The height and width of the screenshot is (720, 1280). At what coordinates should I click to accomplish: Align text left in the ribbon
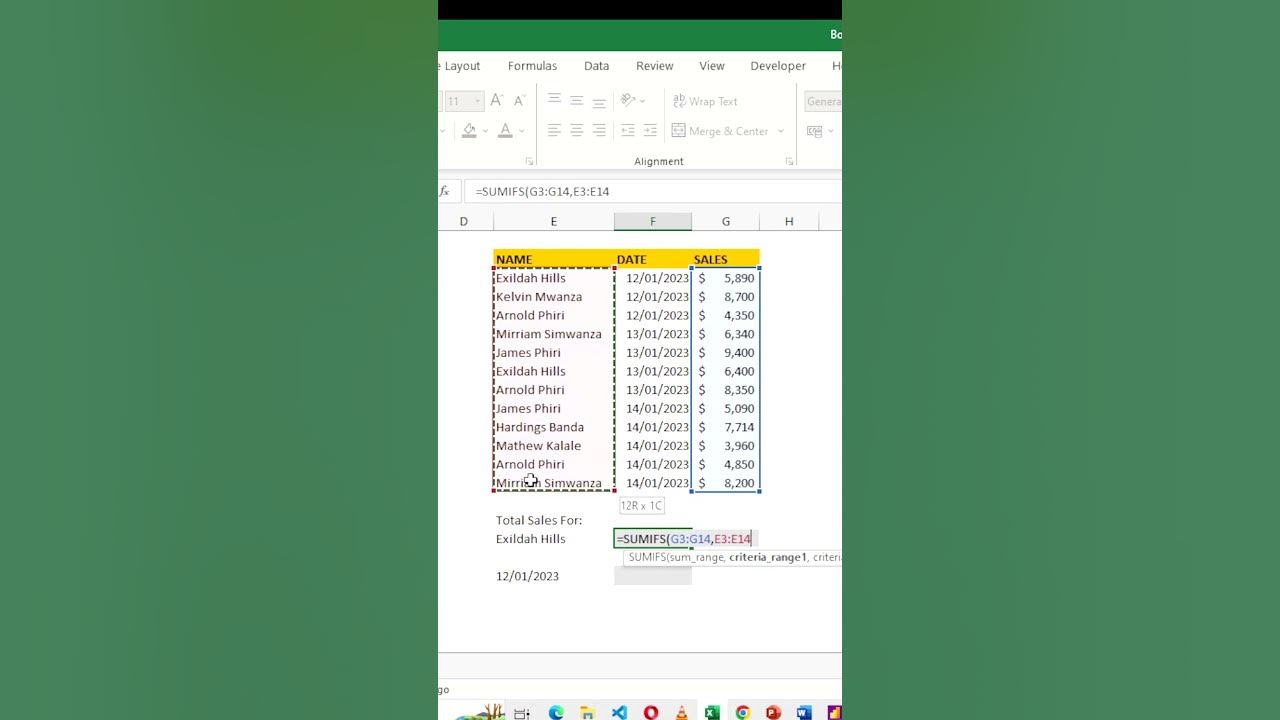[554, 131]
